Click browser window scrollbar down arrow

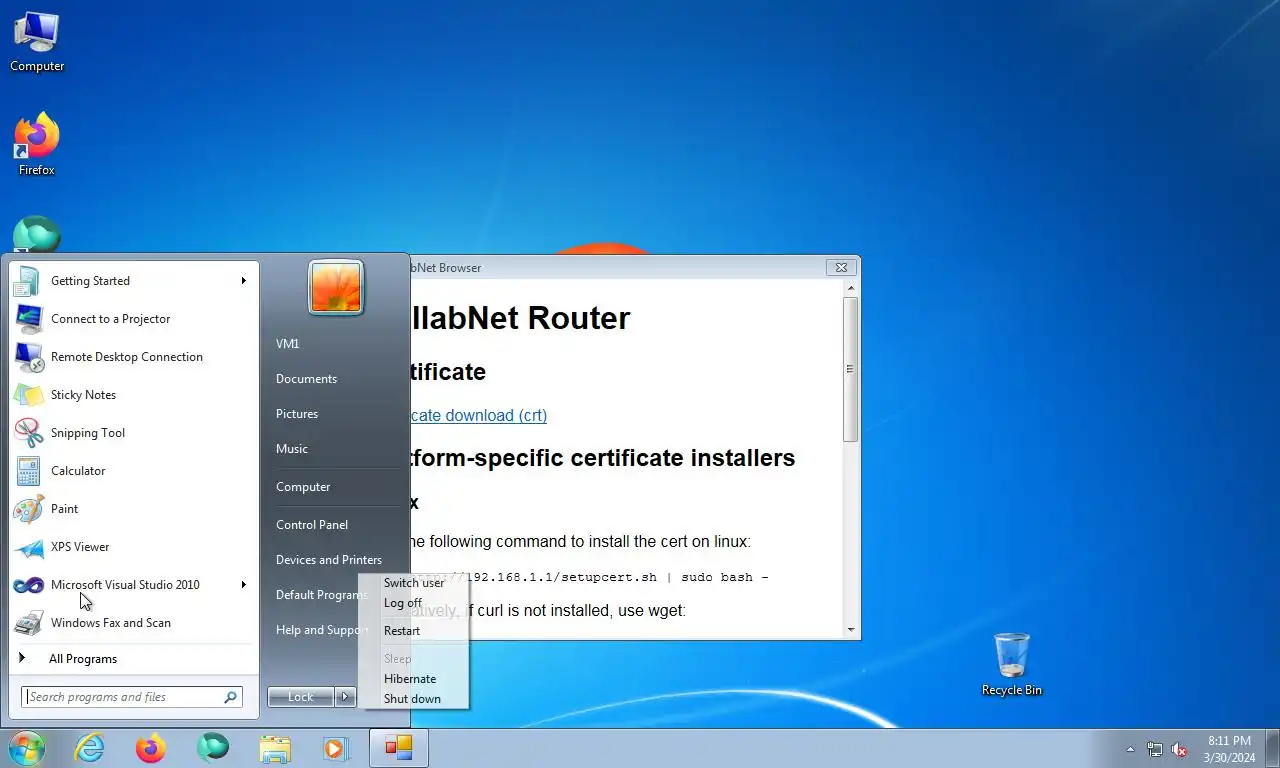point(851,630)
